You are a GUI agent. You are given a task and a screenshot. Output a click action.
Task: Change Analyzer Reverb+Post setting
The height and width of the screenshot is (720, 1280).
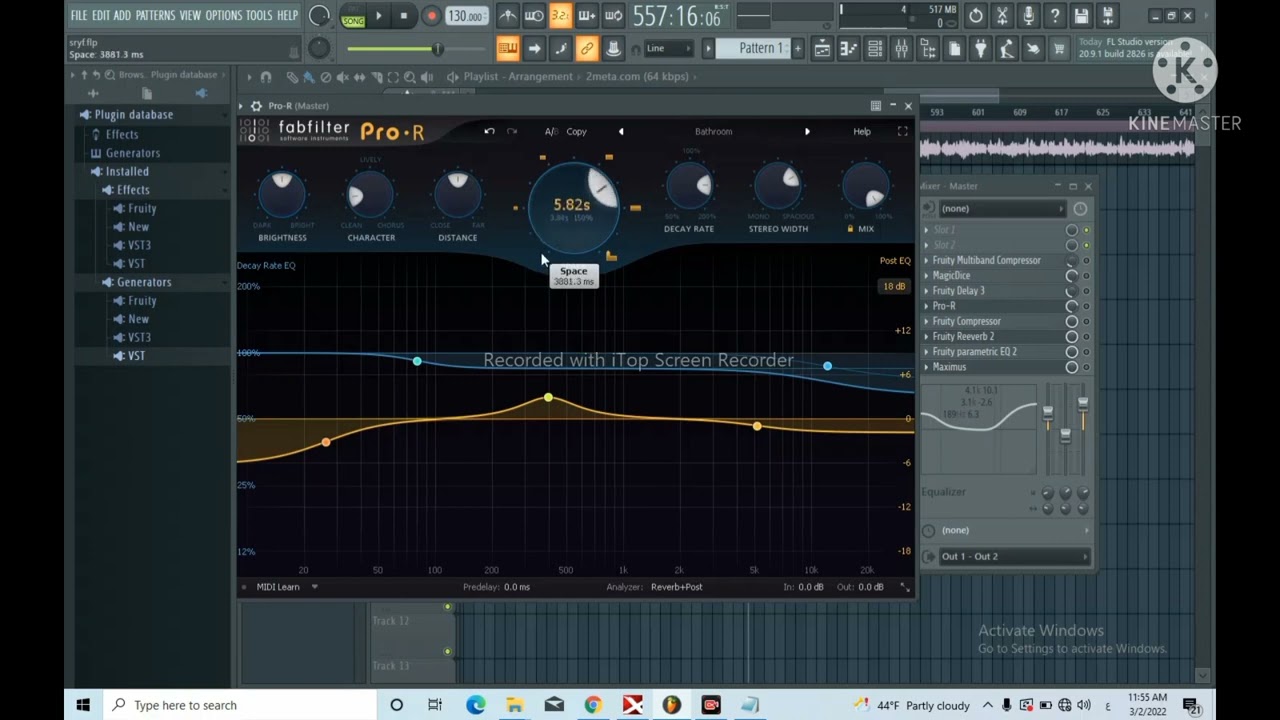click(677, 587)
